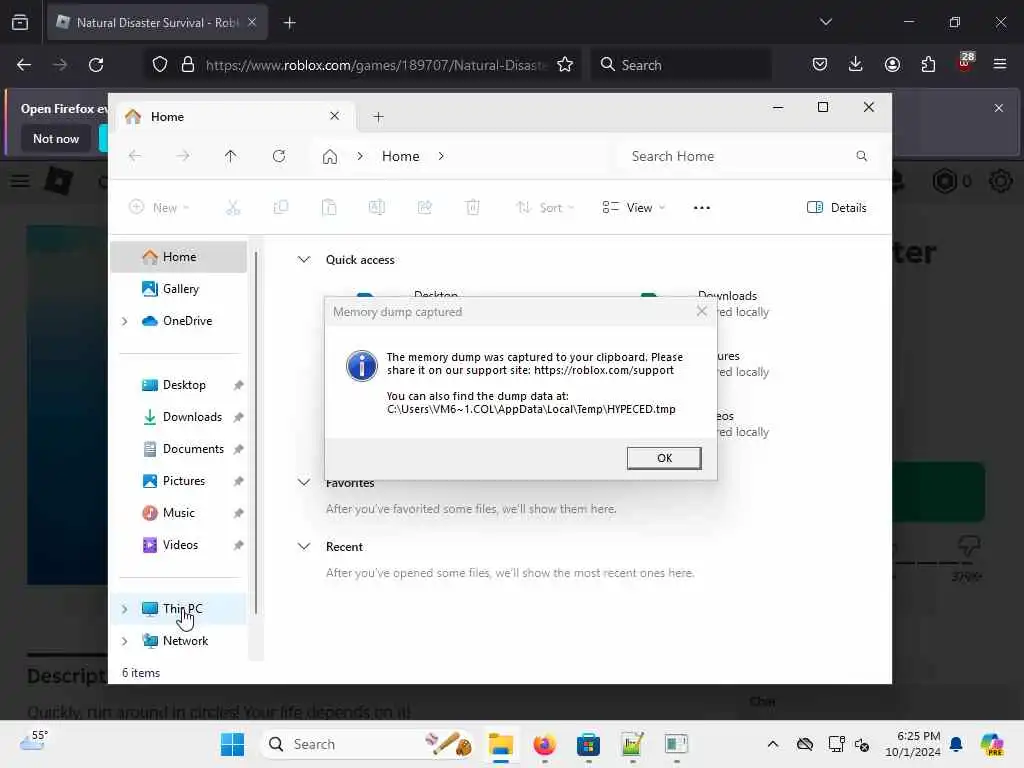Select Network in the sidebar
1024x768 pixels.
185,641
